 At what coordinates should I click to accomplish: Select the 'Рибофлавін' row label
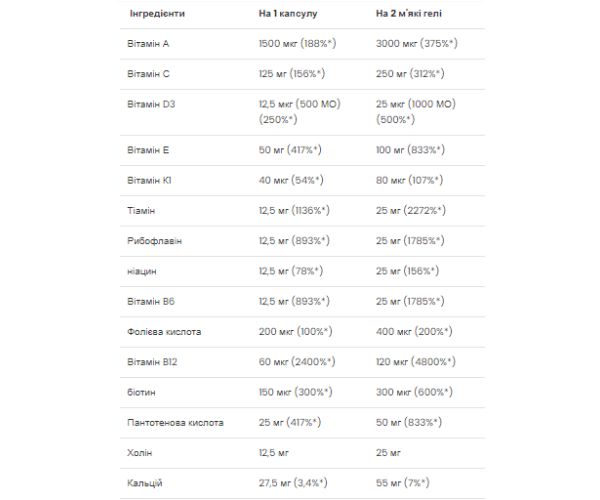(155, 241)
